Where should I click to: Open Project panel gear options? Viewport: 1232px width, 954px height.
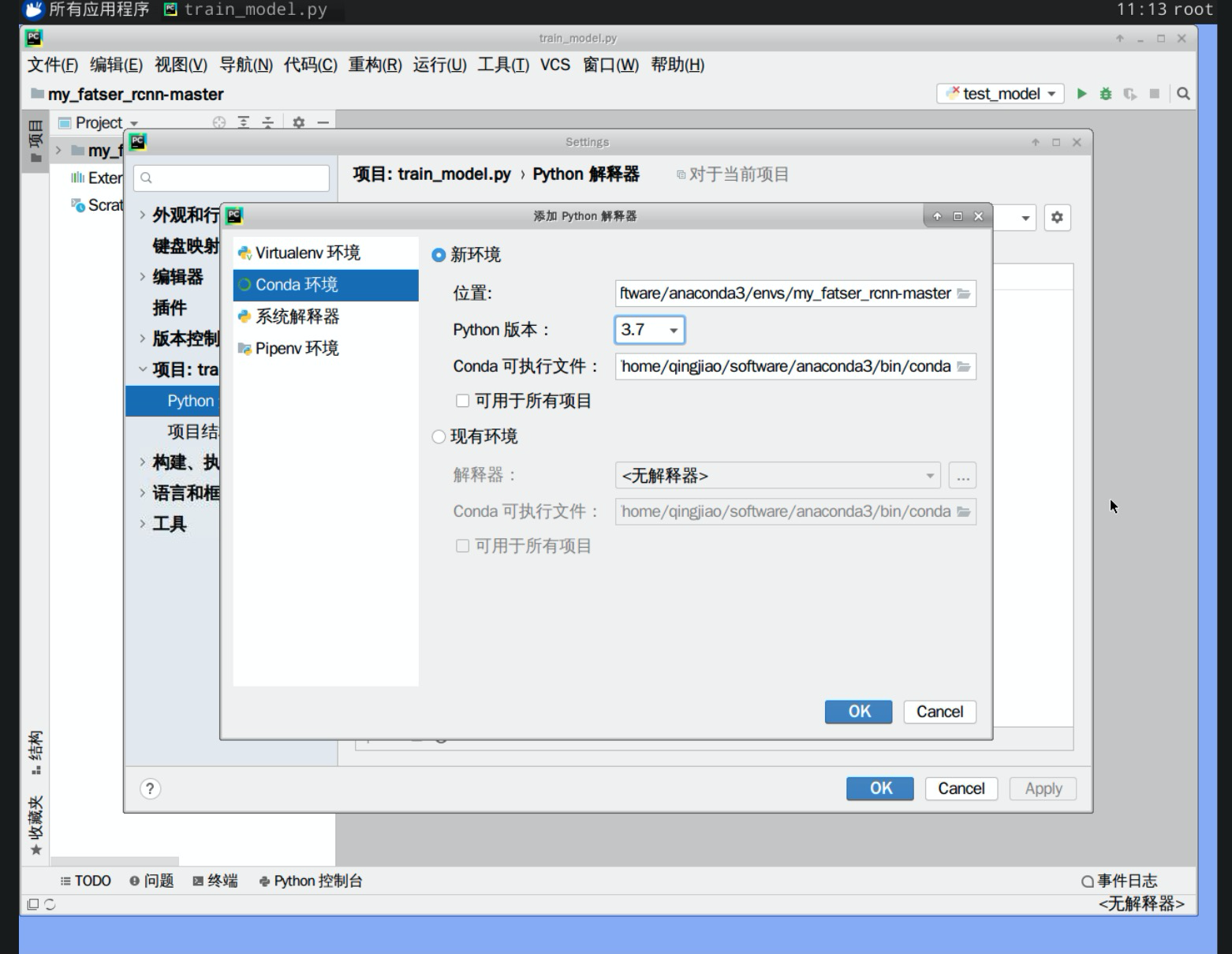click(298, 122)
